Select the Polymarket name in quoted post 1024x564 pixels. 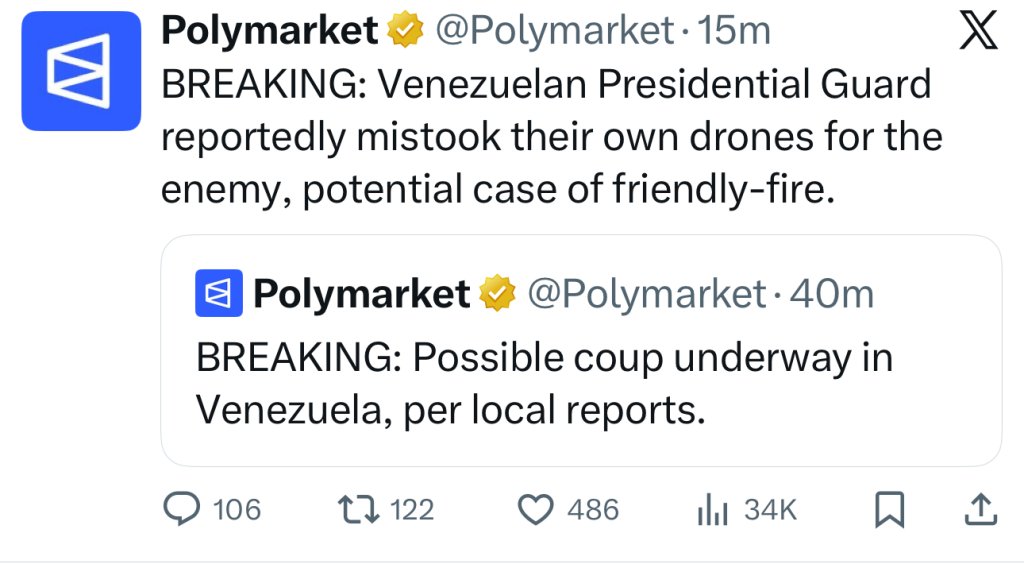coord(361,294)
